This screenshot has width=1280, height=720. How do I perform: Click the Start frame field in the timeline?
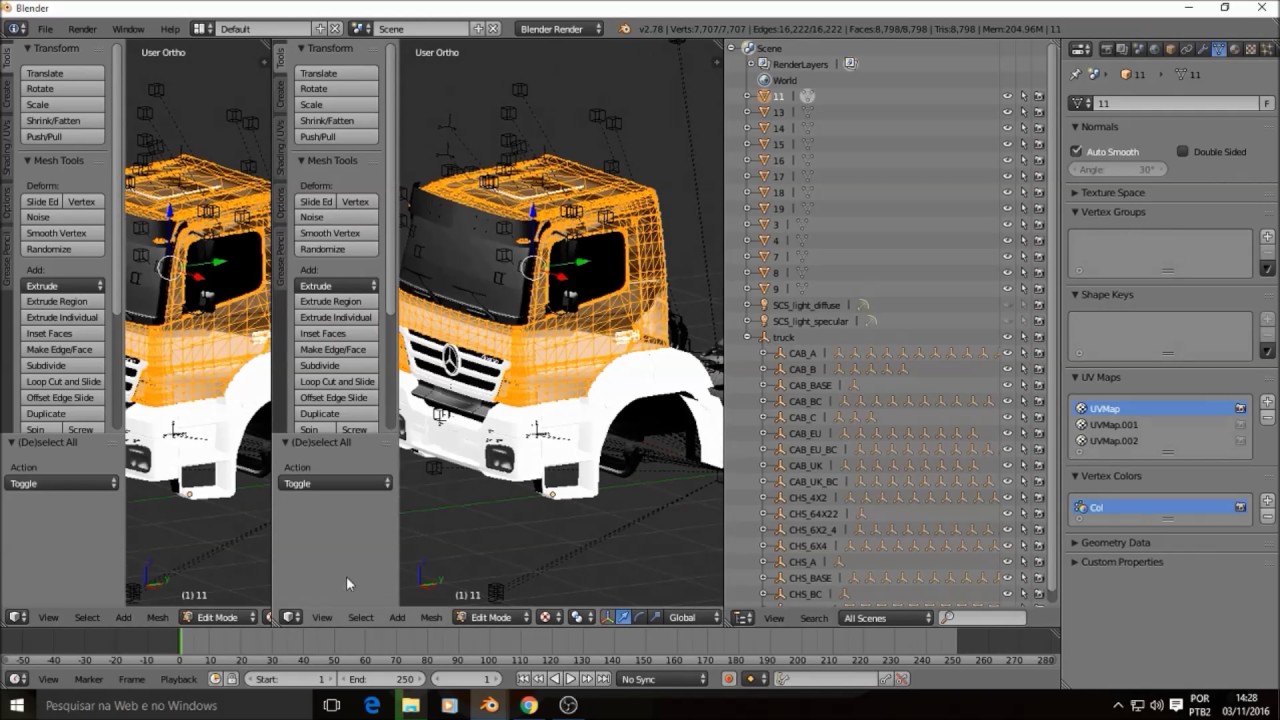pos(290,679)
